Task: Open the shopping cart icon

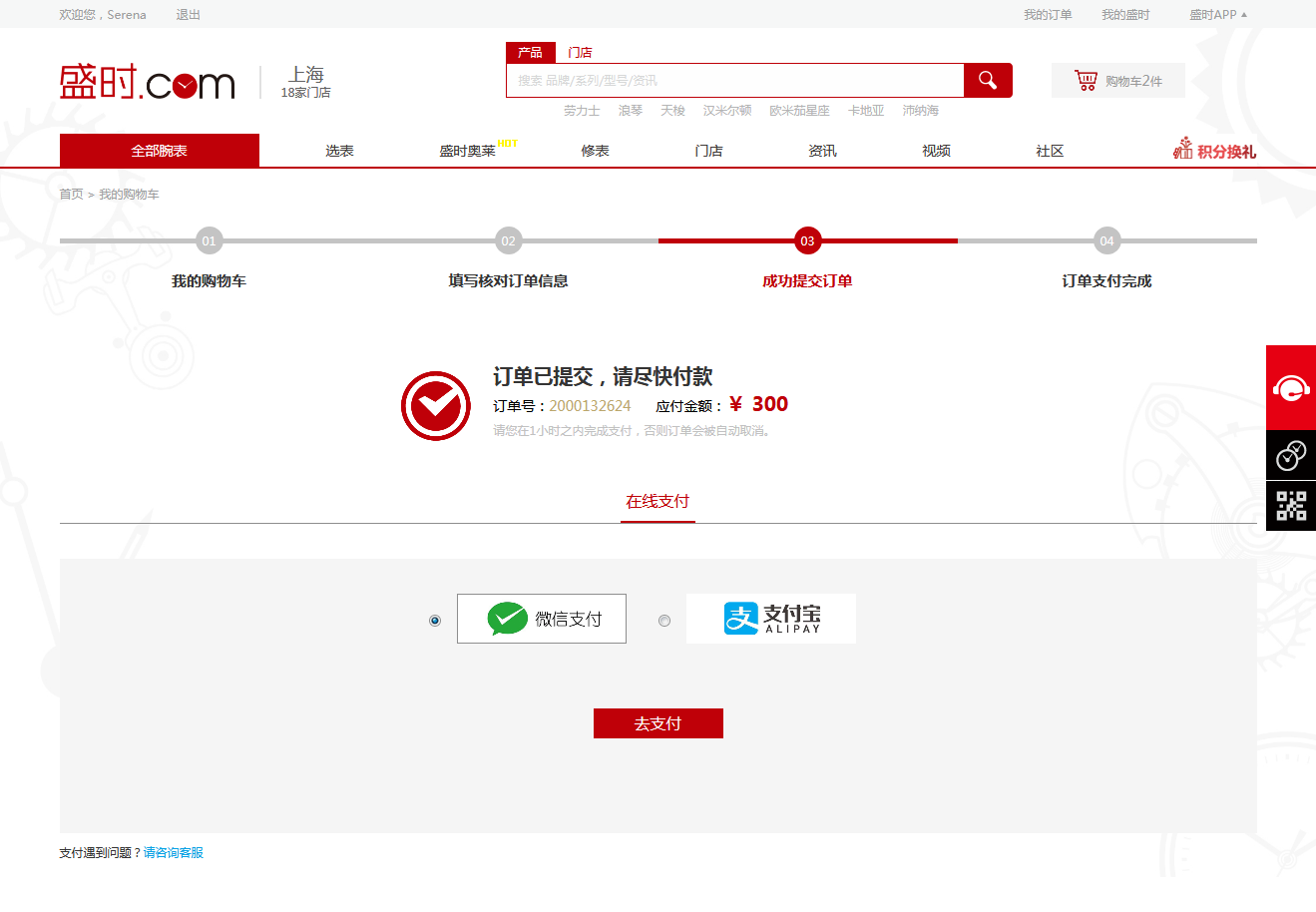Action: [x=1086, y=81]
